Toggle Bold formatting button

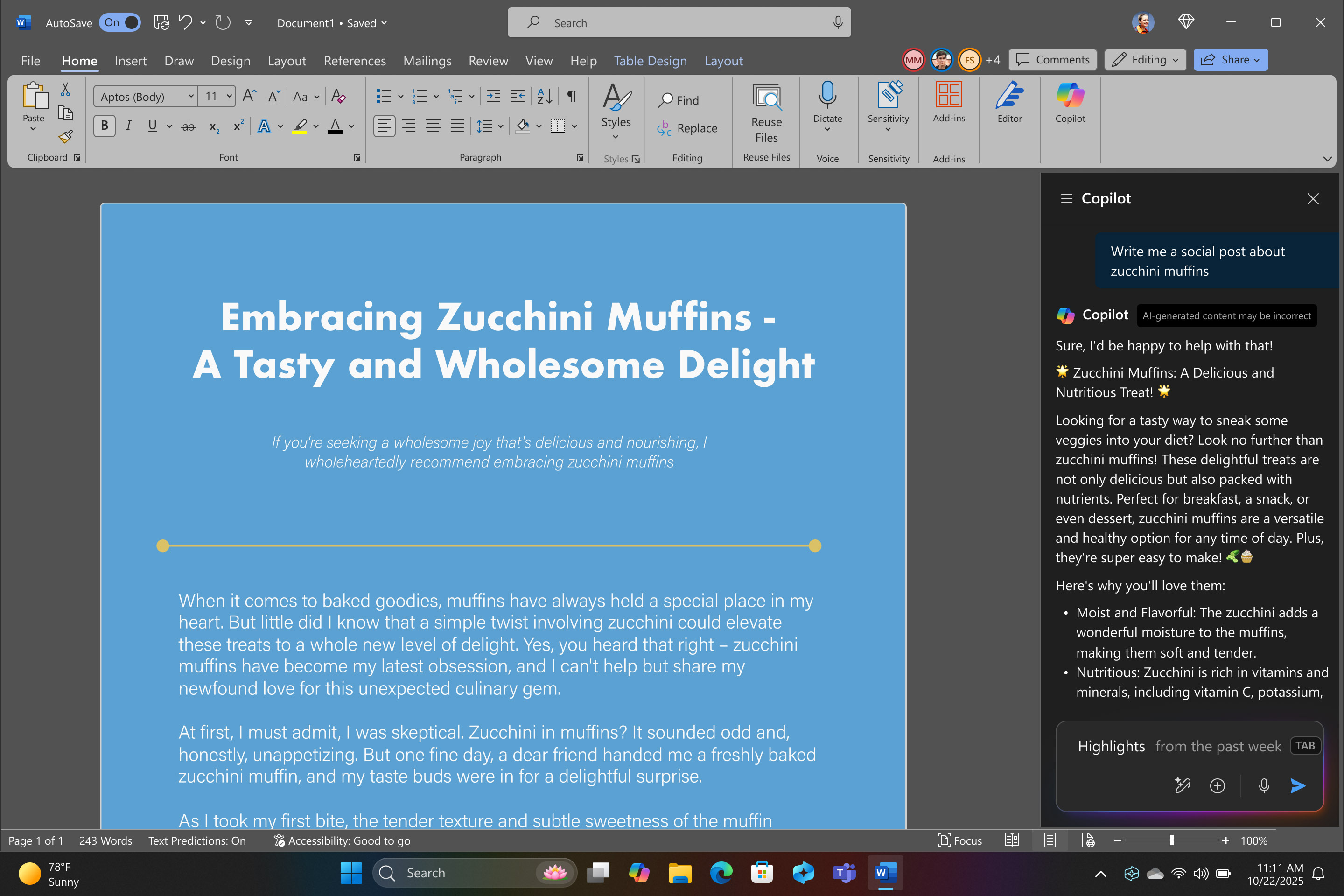pyautogui.click(x=105, y=126)
